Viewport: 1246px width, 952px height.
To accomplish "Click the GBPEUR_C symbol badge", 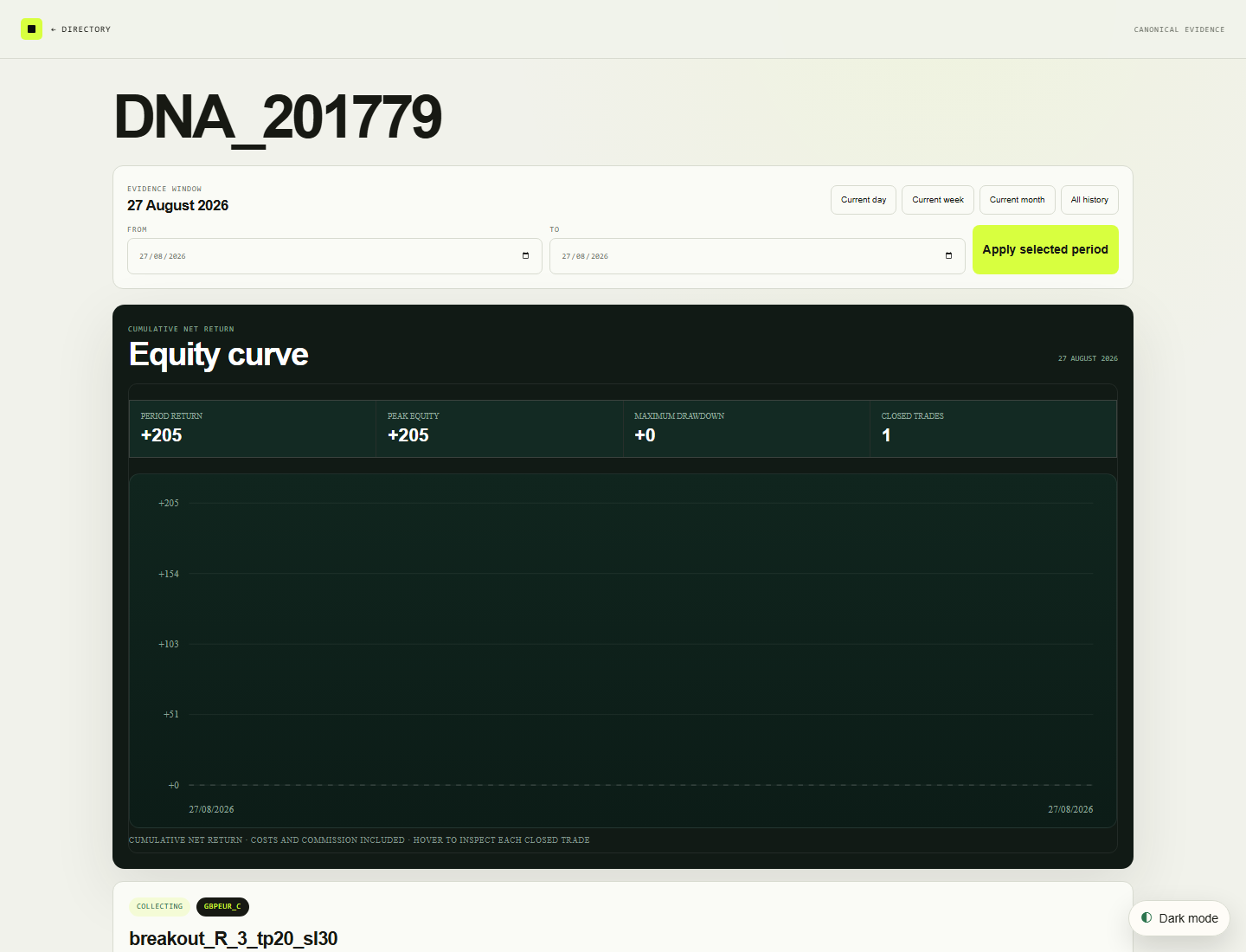I will pos(222,907).
